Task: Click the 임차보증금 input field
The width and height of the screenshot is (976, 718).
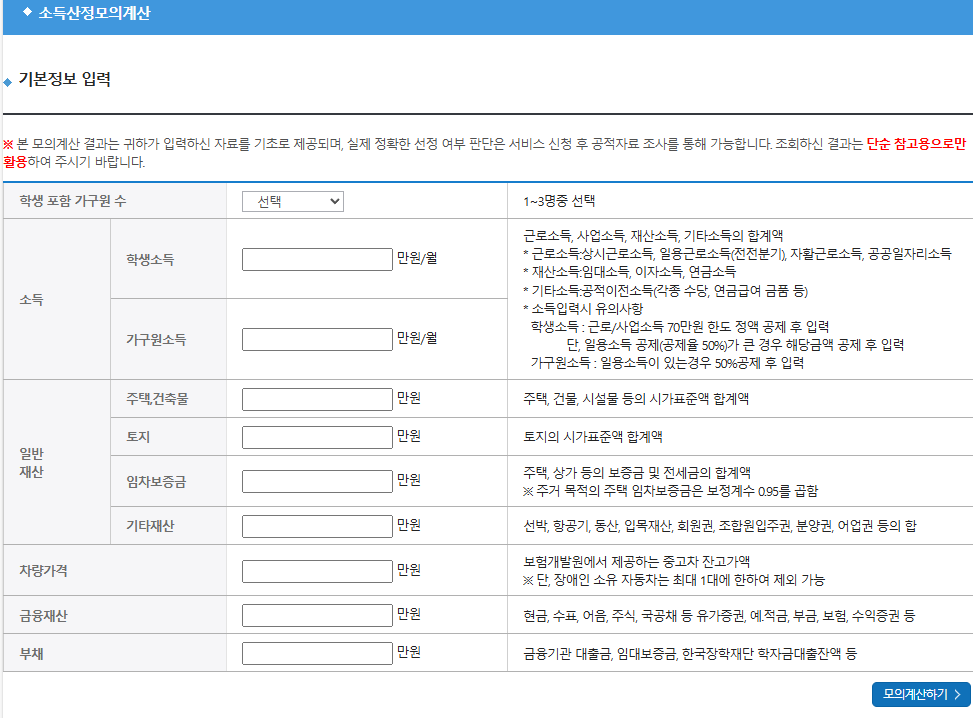Action: (316, 480)
